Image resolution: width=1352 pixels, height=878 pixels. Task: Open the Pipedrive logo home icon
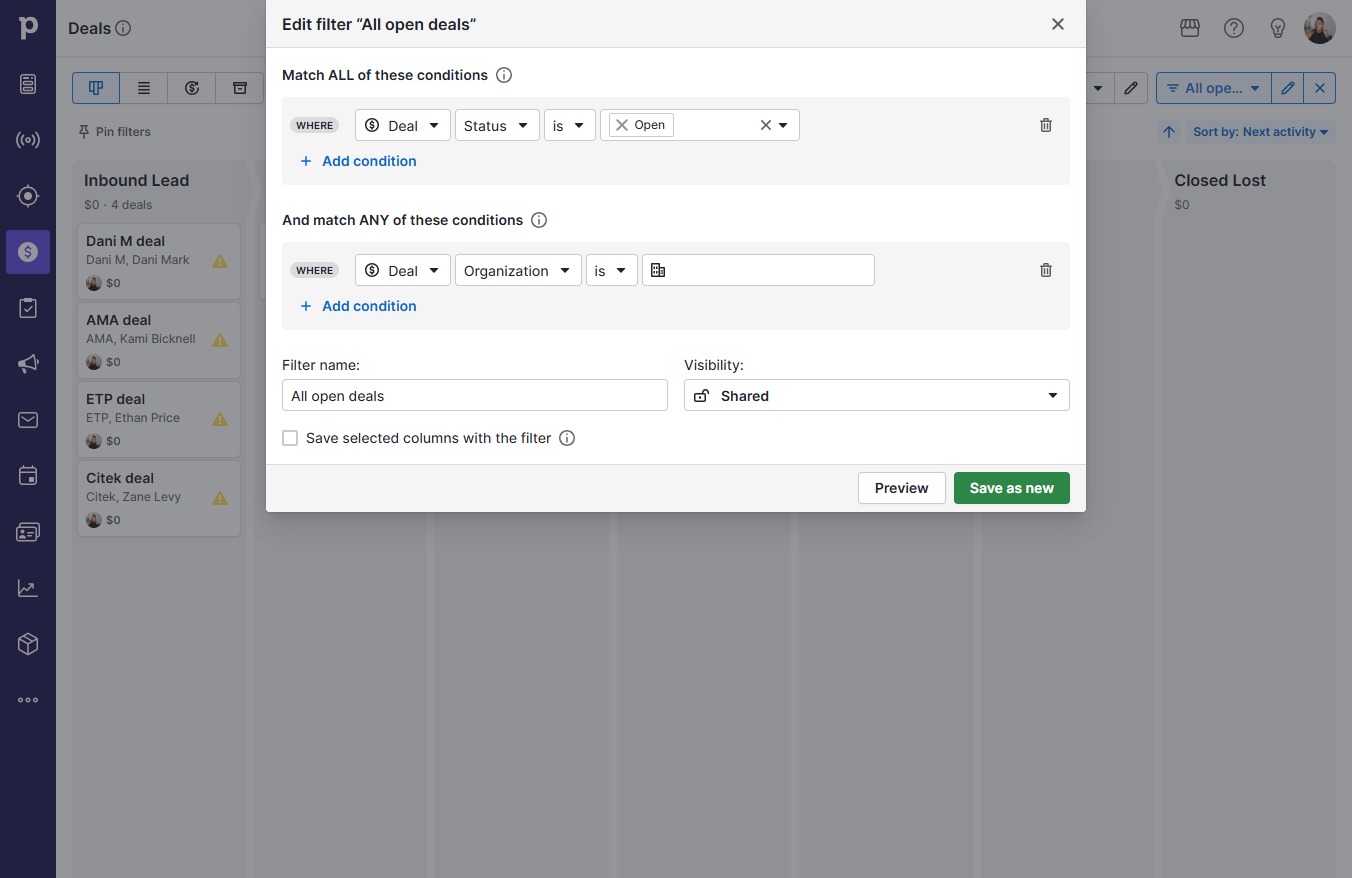coord(28,27)
